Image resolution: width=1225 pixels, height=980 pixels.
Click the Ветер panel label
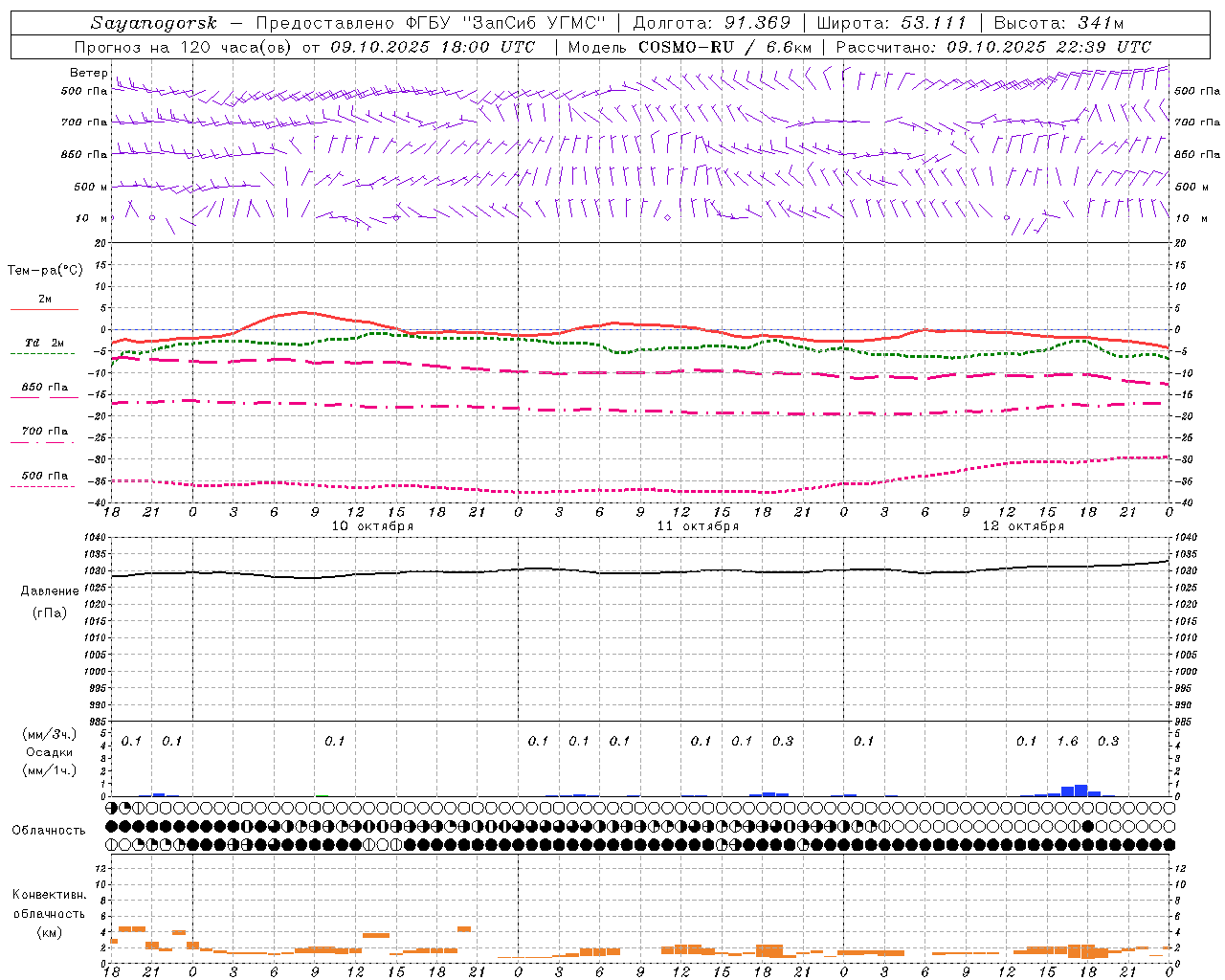pyautogui.click(x=89, y=73)
